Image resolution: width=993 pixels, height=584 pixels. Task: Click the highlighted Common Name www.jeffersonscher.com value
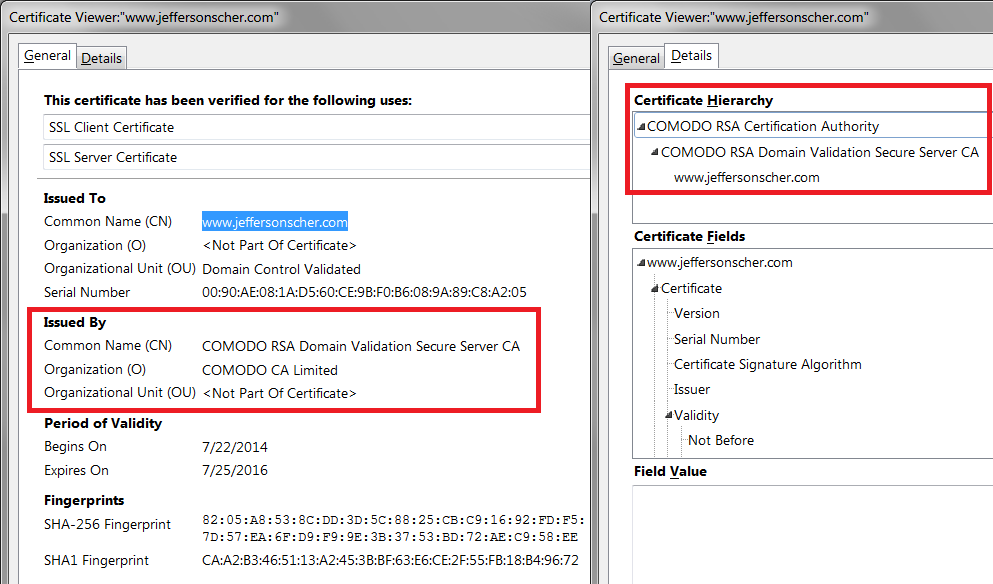275,222
